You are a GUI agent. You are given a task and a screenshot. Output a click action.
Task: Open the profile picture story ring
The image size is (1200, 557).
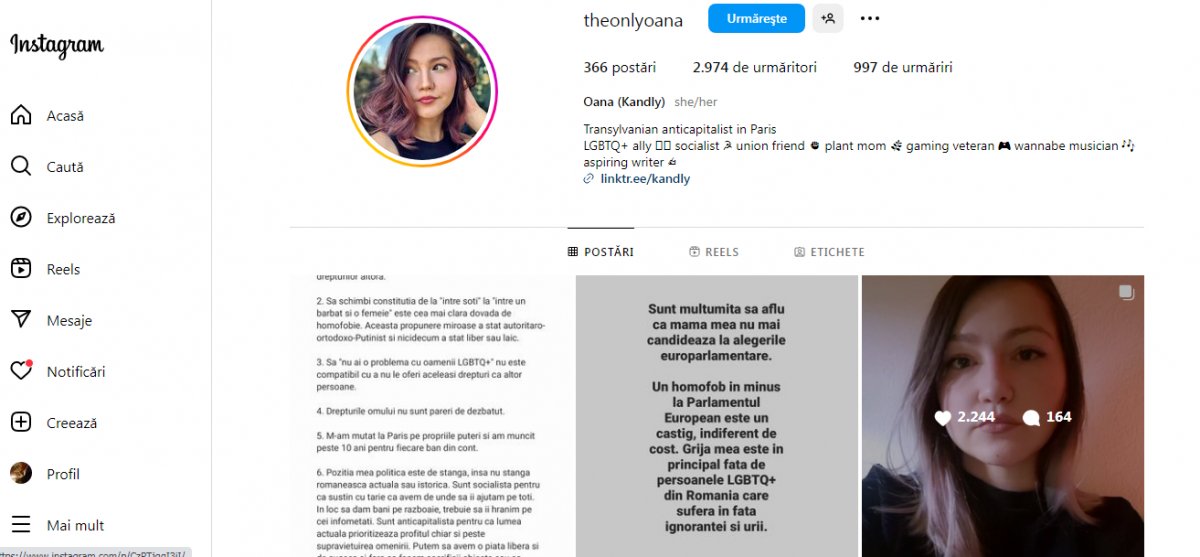coord(422,91)
